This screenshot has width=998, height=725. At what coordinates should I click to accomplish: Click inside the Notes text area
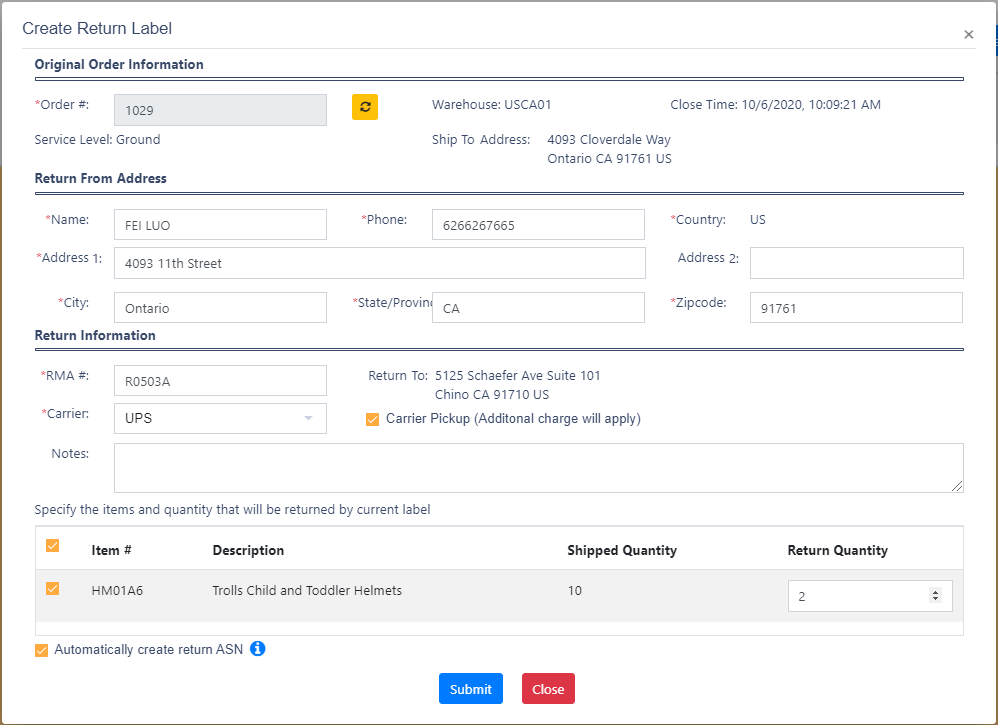coord(538,468)
